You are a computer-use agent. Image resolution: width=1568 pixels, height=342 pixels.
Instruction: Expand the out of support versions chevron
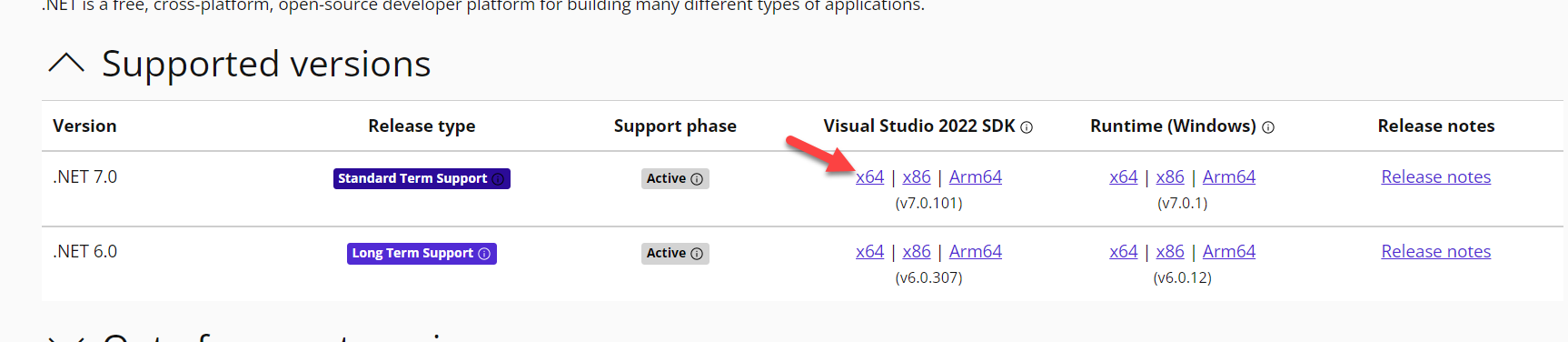click(x=66, y=338)
